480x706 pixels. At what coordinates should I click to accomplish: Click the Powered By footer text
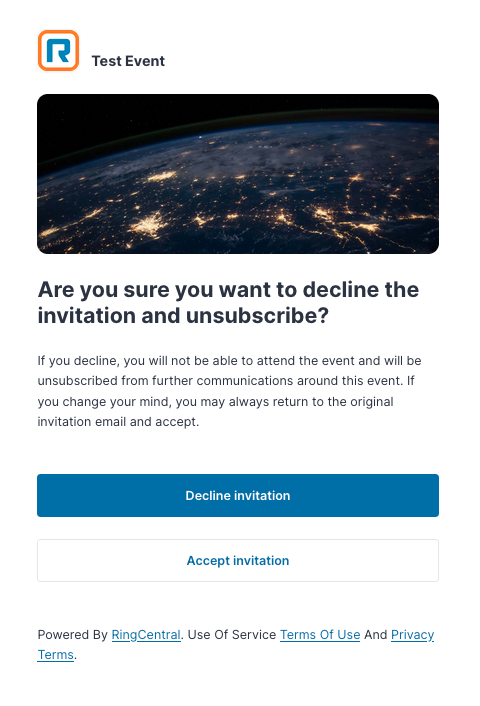(x=72, y=634)
